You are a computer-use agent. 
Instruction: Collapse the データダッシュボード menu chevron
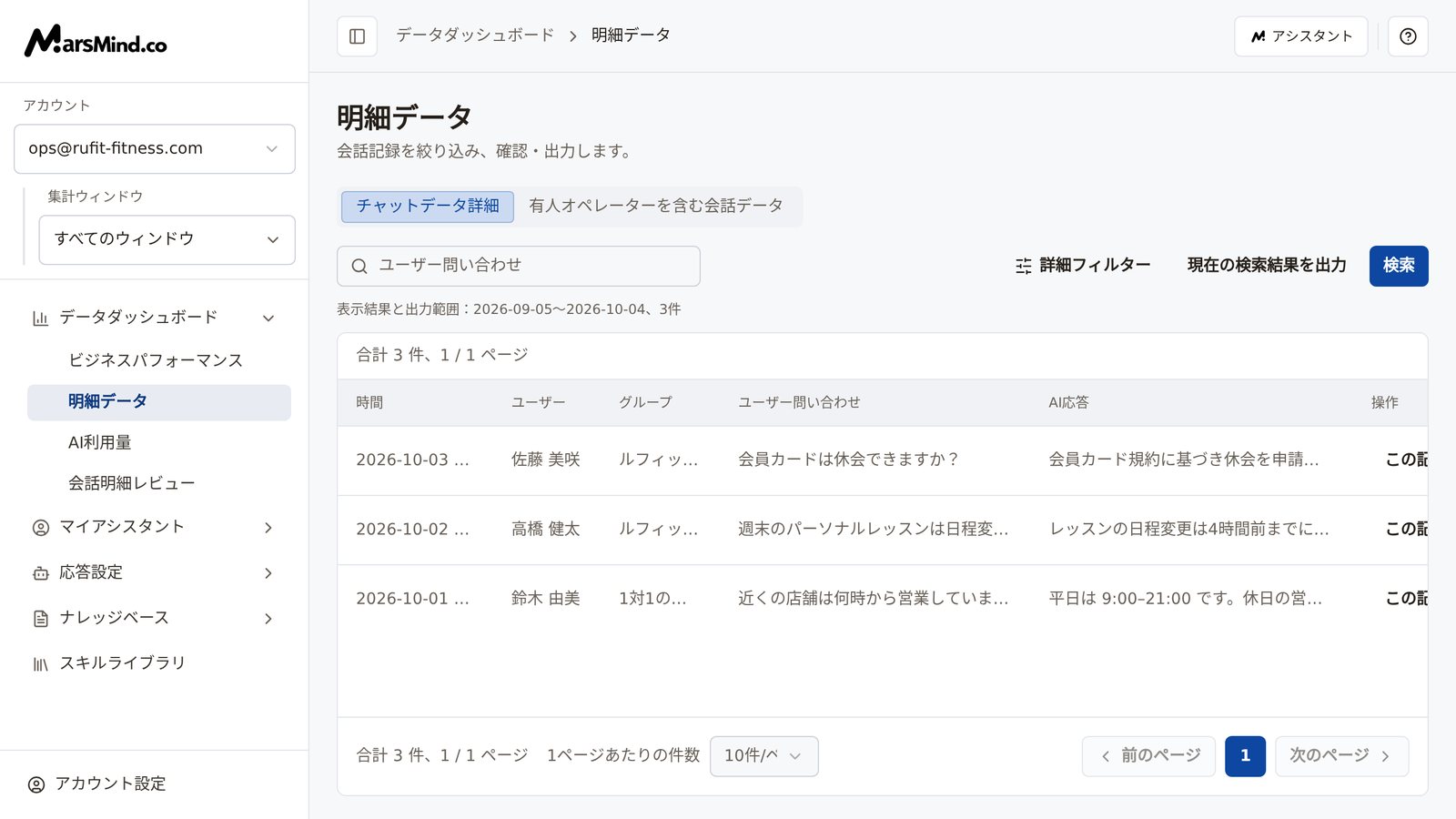pyautogui.click(x=268, y=318)
